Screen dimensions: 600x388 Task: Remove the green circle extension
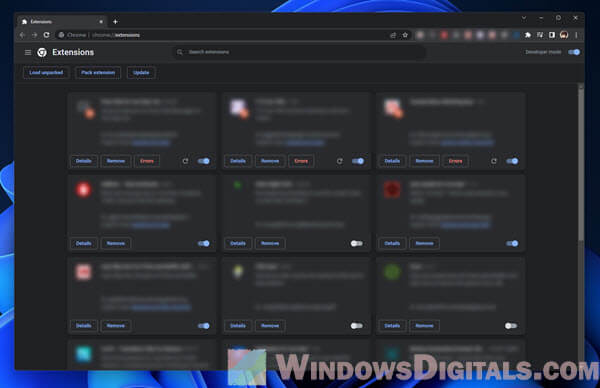pos(424,326)
